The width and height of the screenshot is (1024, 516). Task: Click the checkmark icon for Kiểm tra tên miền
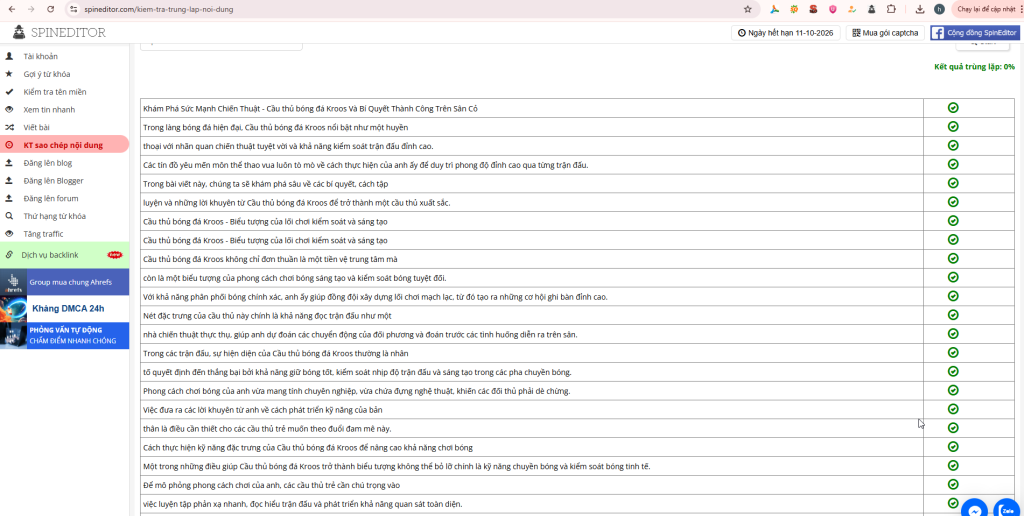click(x=9, y=92)
